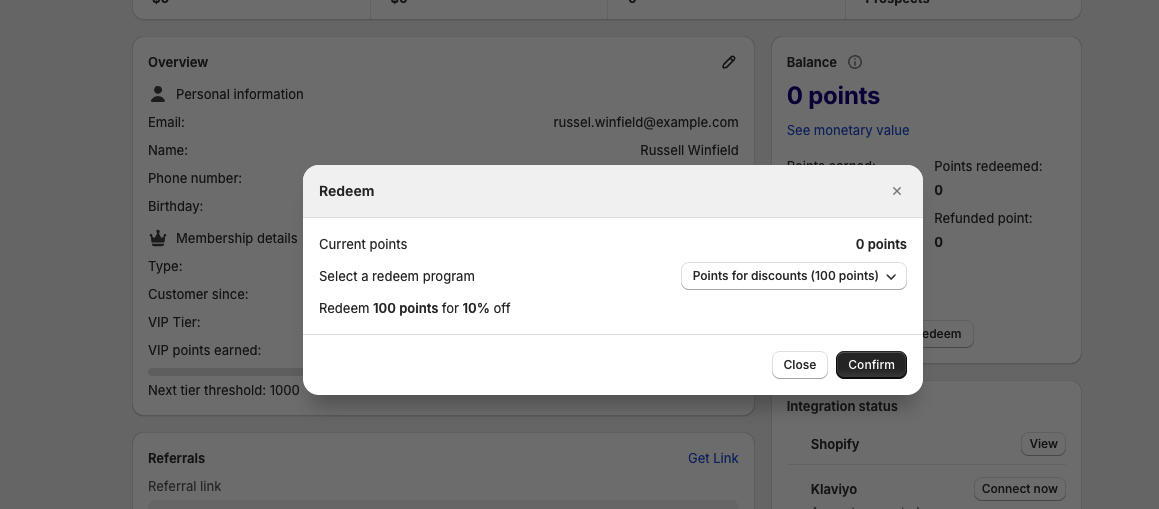Click the Personal information person icon
This screenshot has height=509, width=1159.
click(157, 94)
